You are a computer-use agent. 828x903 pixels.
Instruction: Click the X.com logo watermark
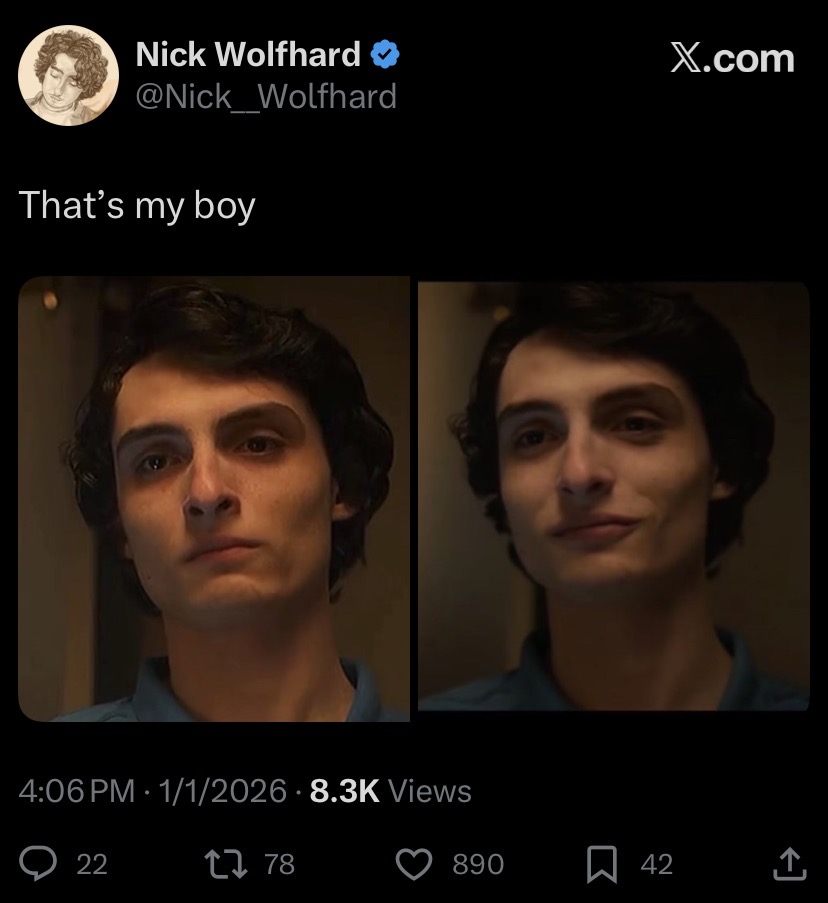tap(732, 58)
